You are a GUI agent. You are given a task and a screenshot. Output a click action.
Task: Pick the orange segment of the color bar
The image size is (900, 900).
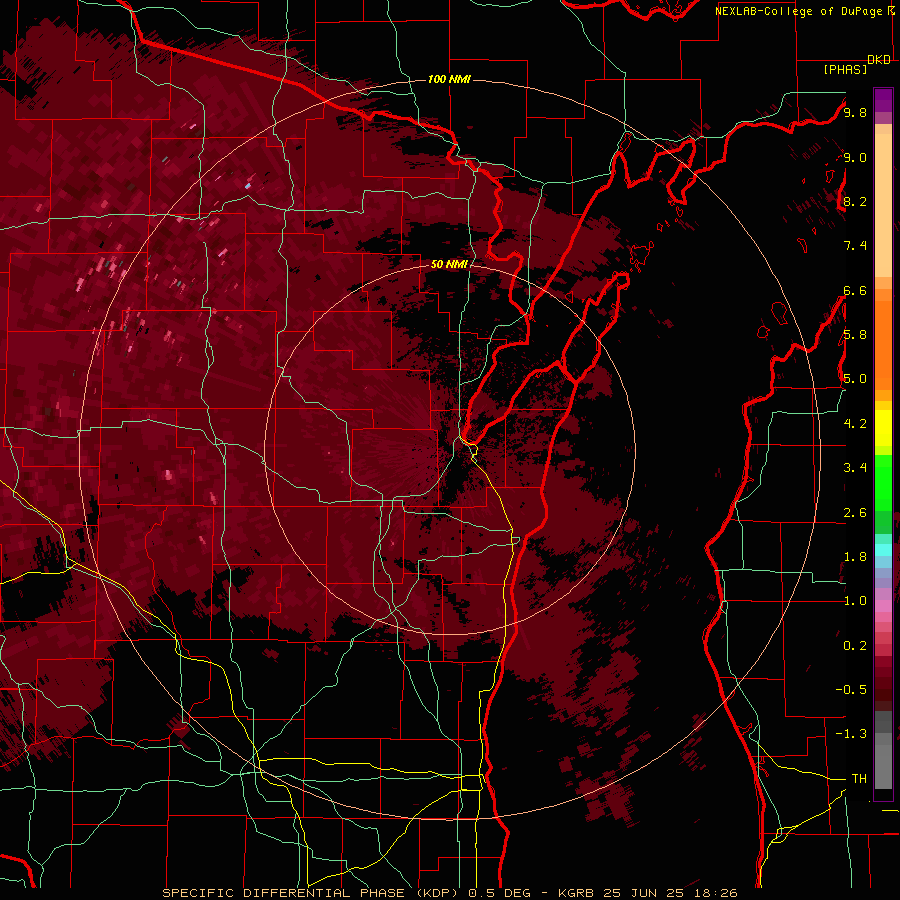(883, 344)
